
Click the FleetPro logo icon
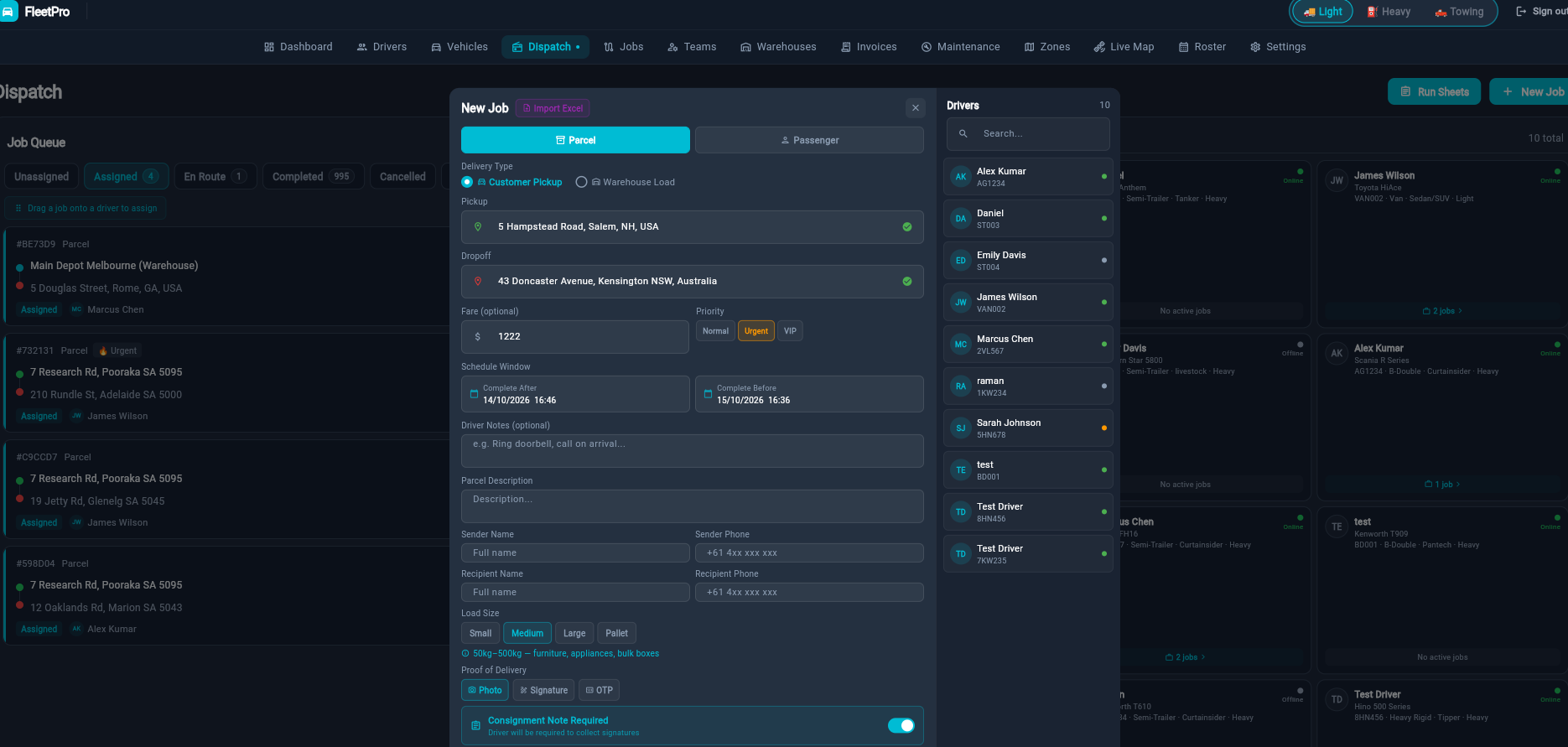[x=8, y=12]
